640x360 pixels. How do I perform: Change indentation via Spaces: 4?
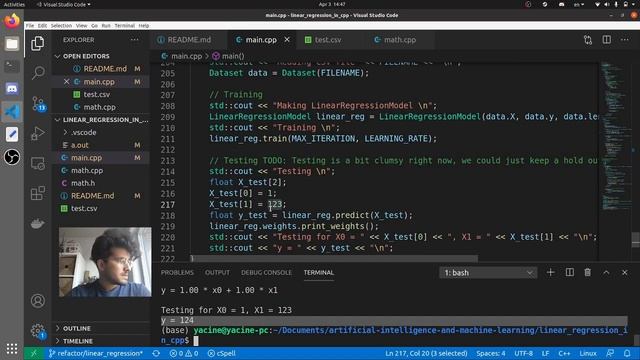point(491,353)
